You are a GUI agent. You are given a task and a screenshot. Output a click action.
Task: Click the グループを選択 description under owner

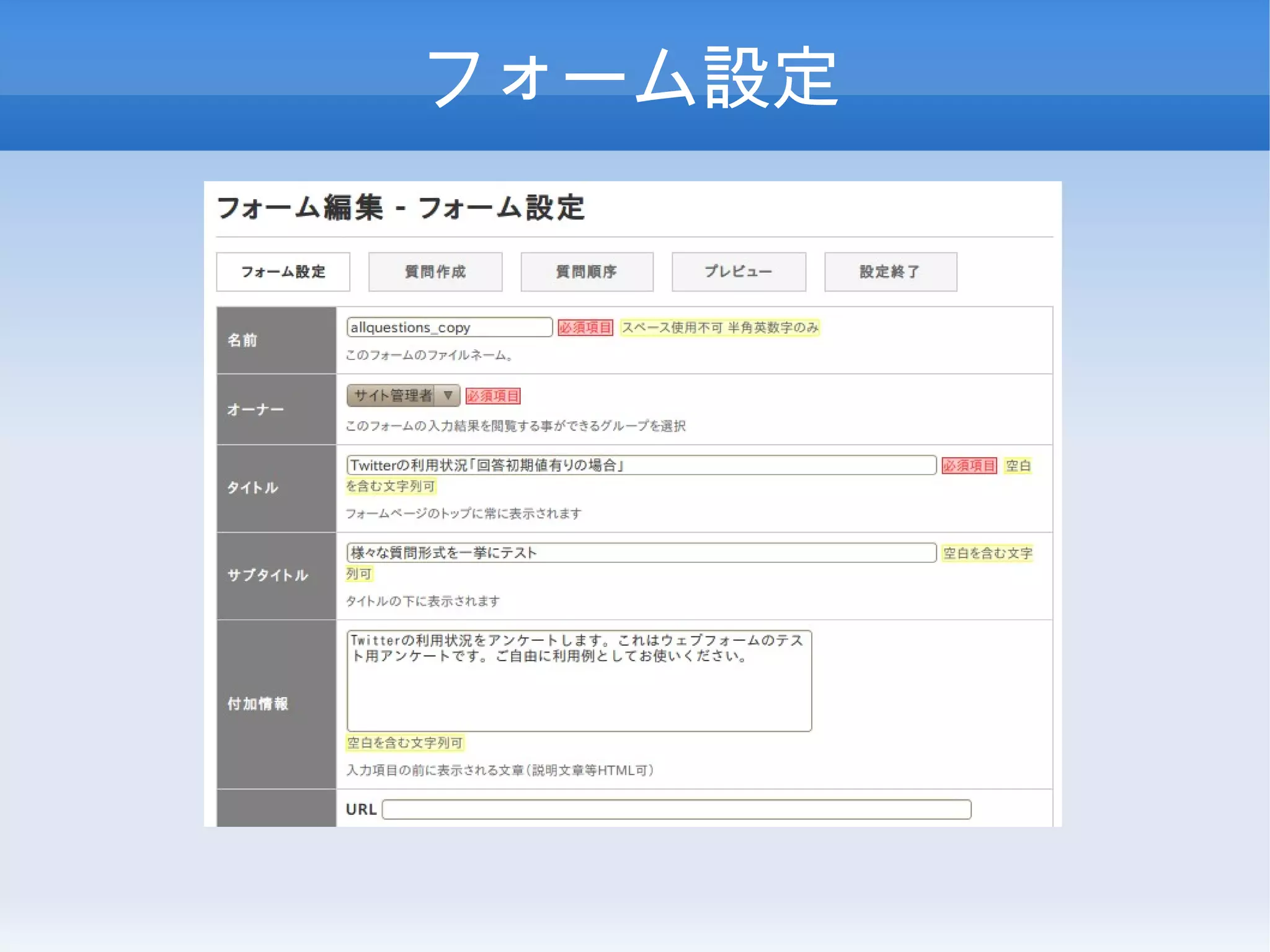[515, 426]
